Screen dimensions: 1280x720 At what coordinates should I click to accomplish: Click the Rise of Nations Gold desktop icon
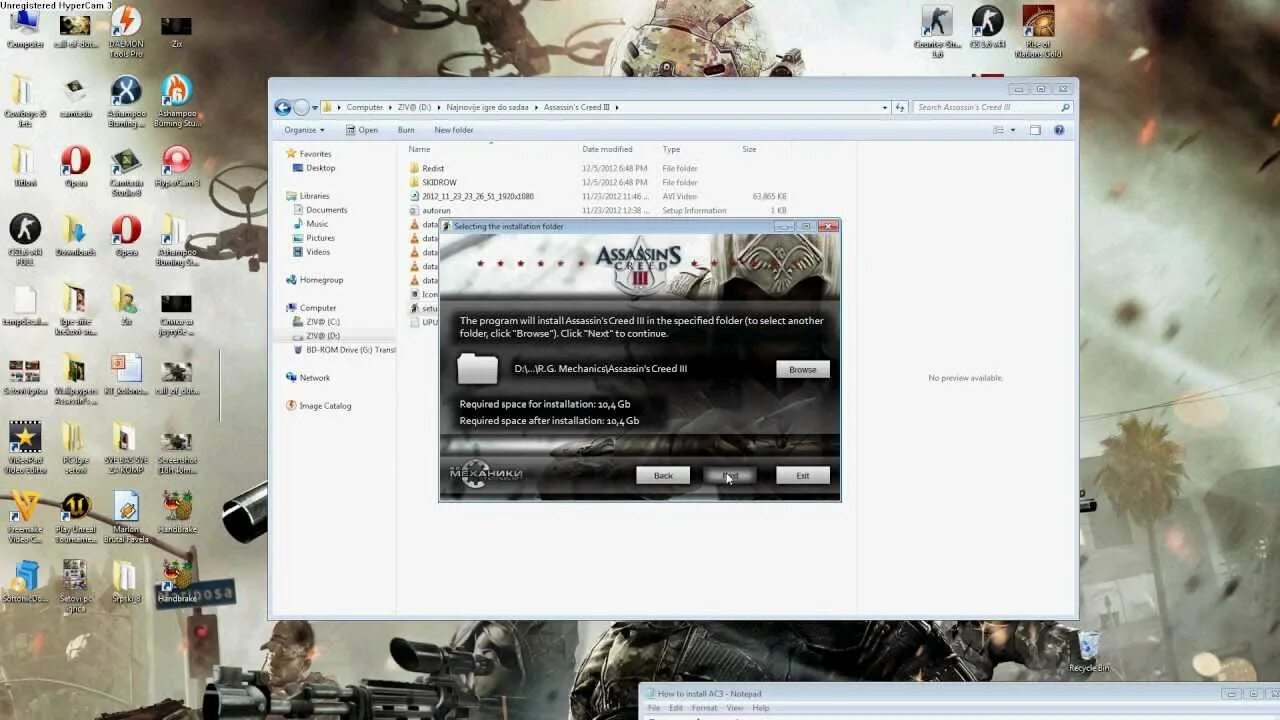[1038, 31]
